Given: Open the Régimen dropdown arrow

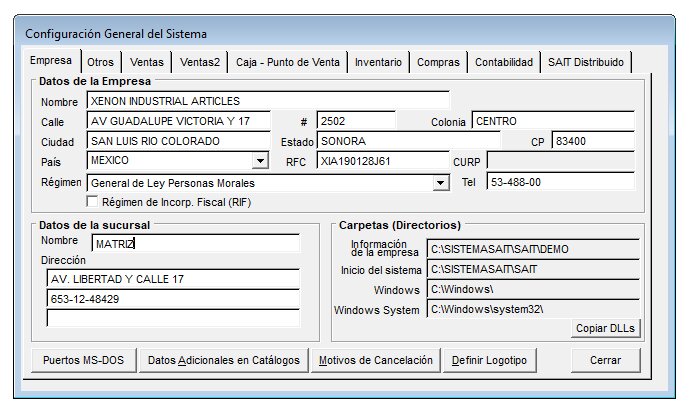Looking at the screenshot, I should [440, 182].
